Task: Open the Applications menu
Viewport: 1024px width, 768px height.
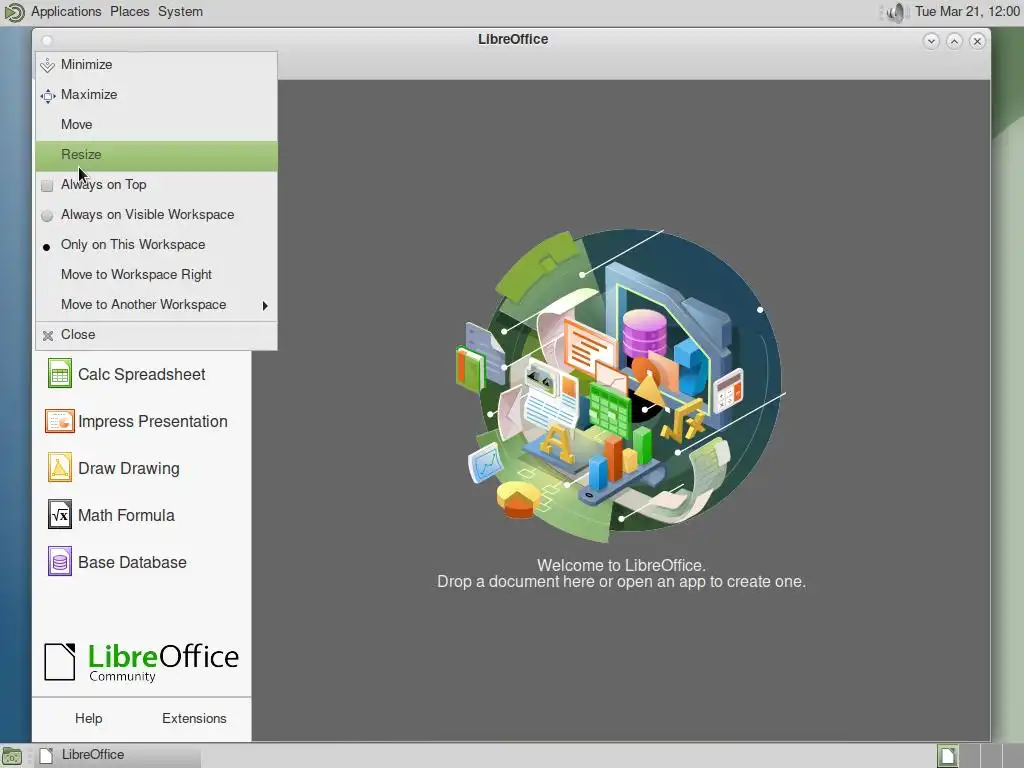Action: 66,12
